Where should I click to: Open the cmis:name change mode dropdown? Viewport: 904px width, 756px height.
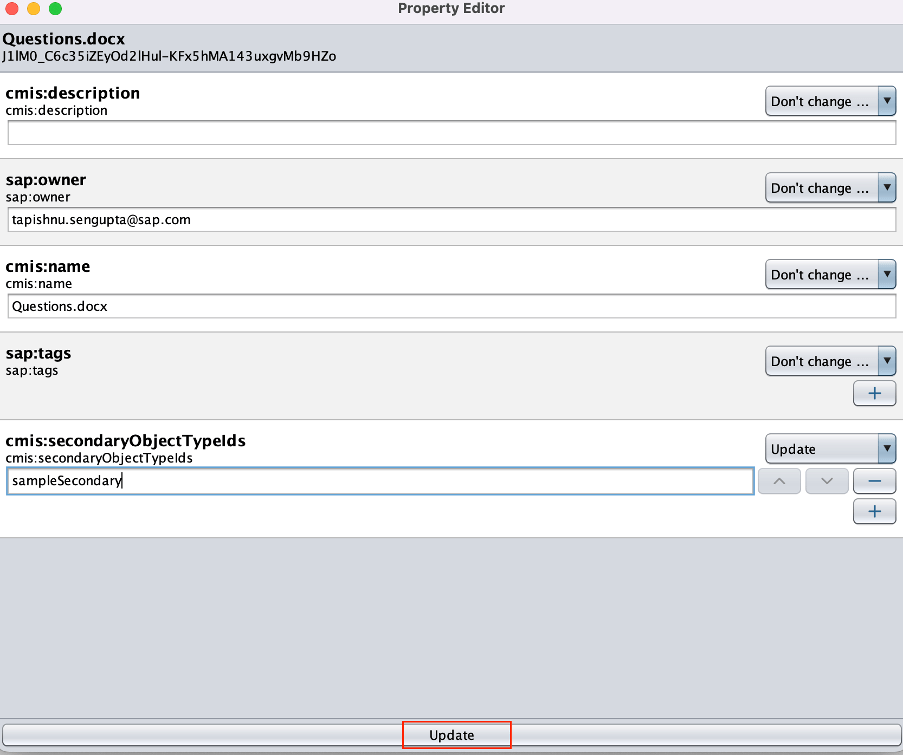830,274
